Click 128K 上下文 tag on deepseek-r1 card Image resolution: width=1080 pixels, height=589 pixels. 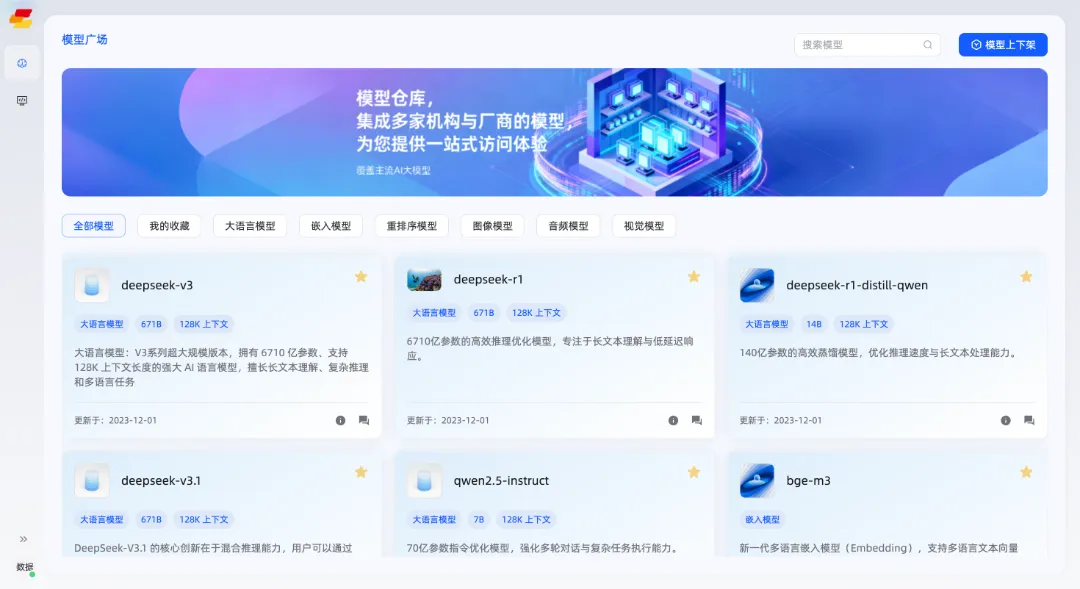coord(537,313)
